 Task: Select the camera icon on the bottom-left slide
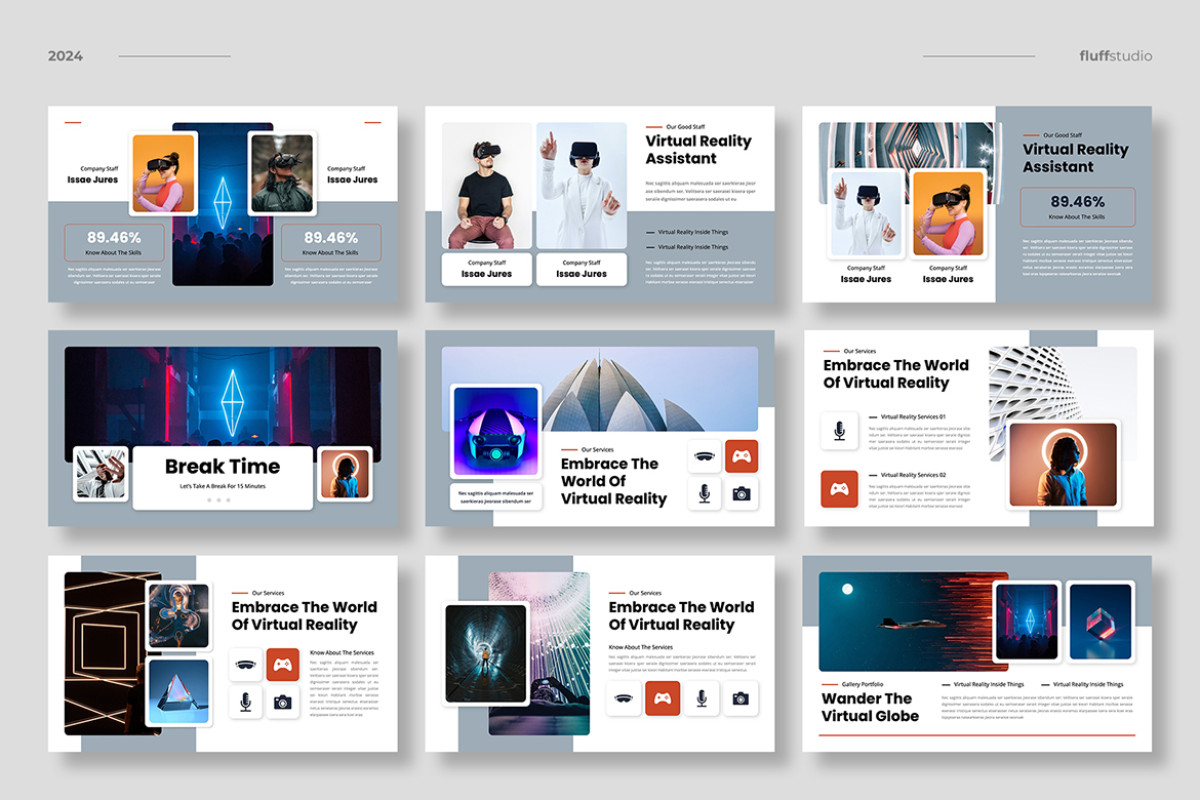click(x=283, y=703)
